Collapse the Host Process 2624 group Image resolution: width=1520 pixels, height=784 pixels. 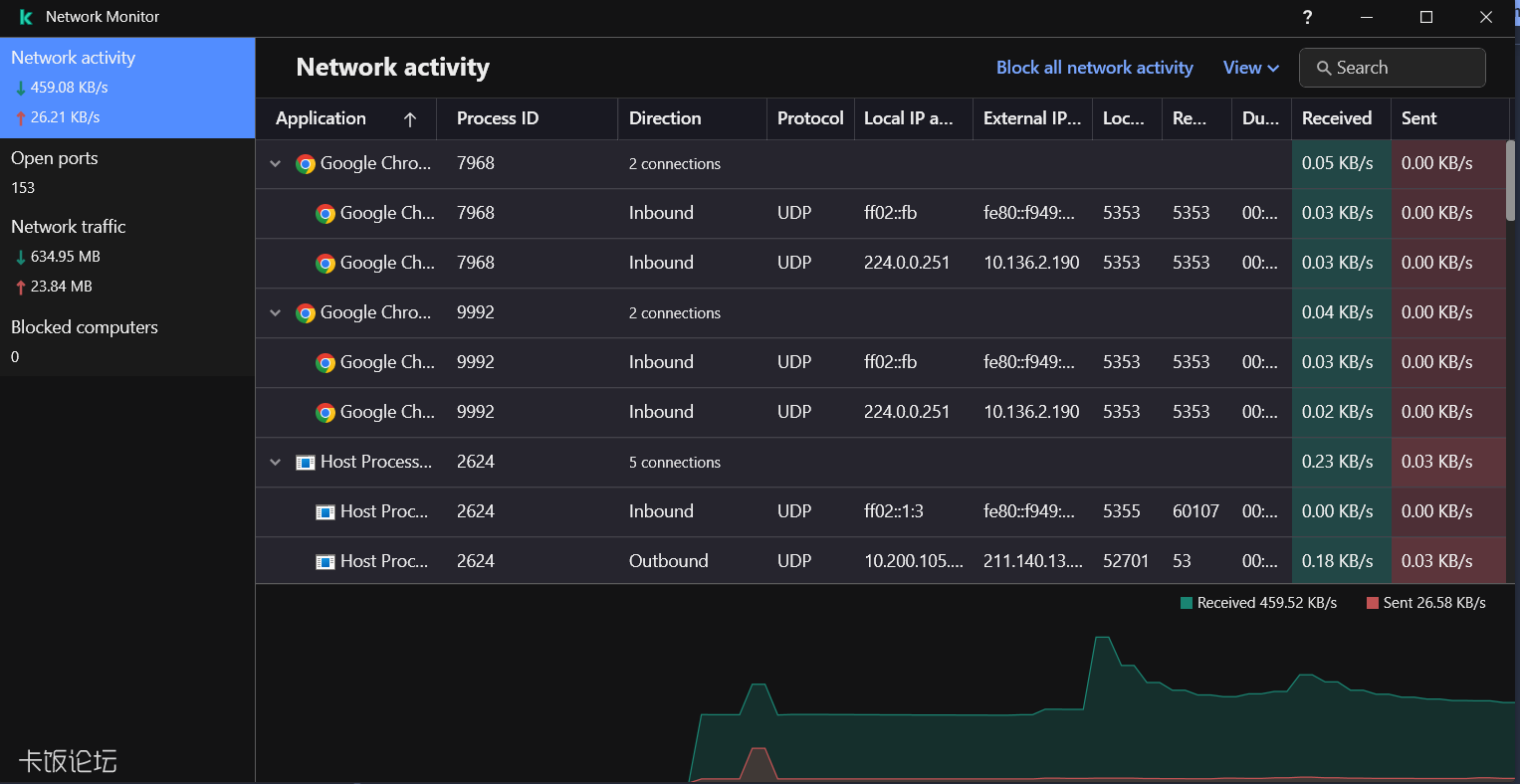tap(276, 463)
